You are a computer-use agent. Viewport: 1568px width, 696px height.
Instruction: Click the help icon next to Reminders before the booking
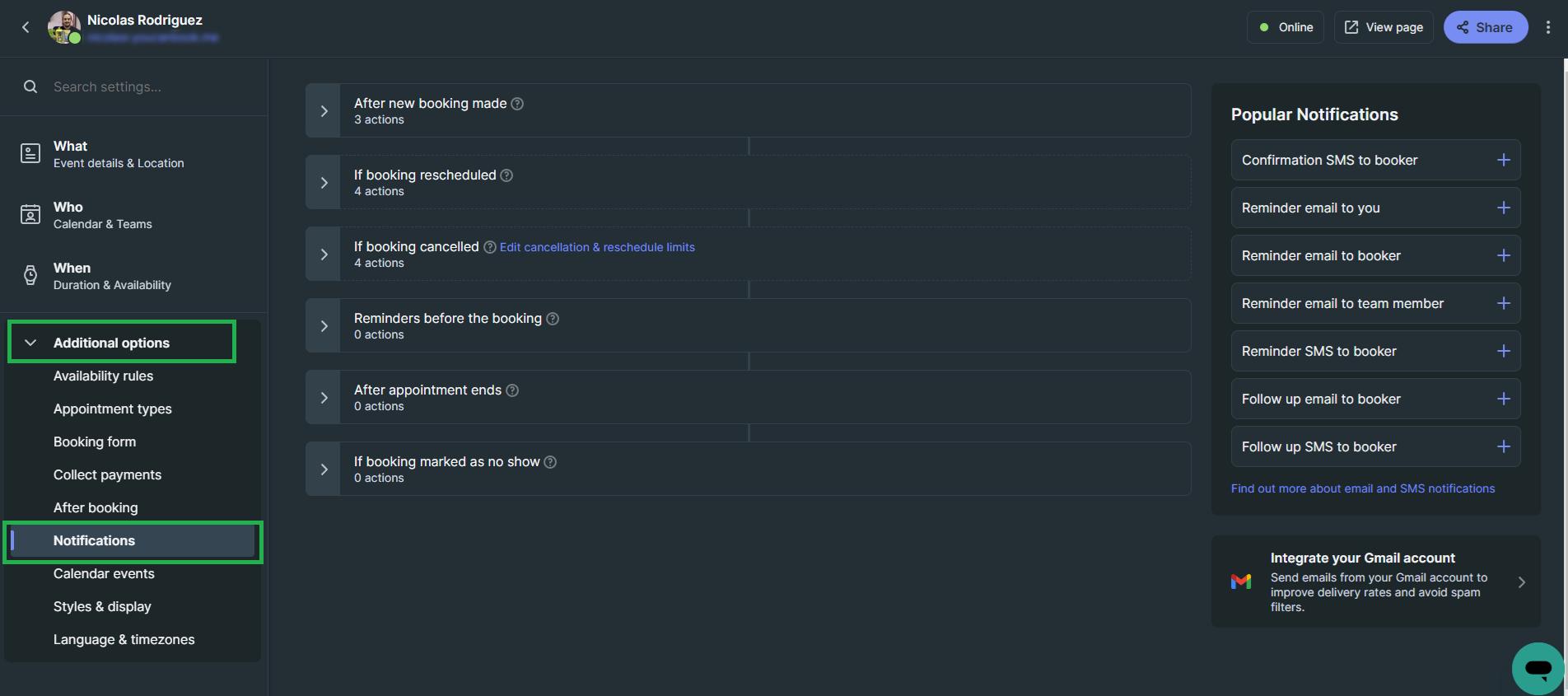pos(553,319)
